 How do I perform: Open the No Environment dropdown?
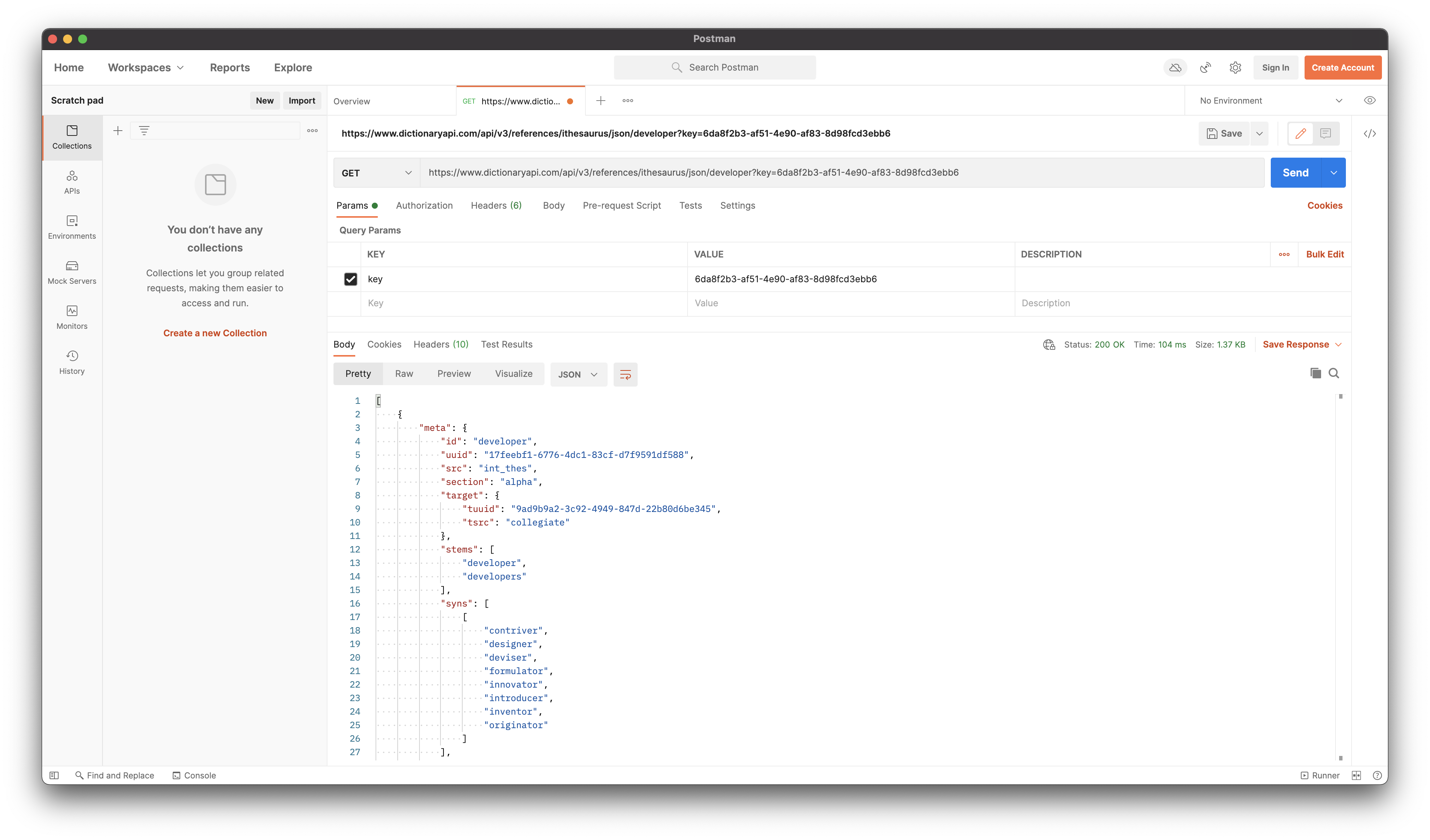[1271, 100]
